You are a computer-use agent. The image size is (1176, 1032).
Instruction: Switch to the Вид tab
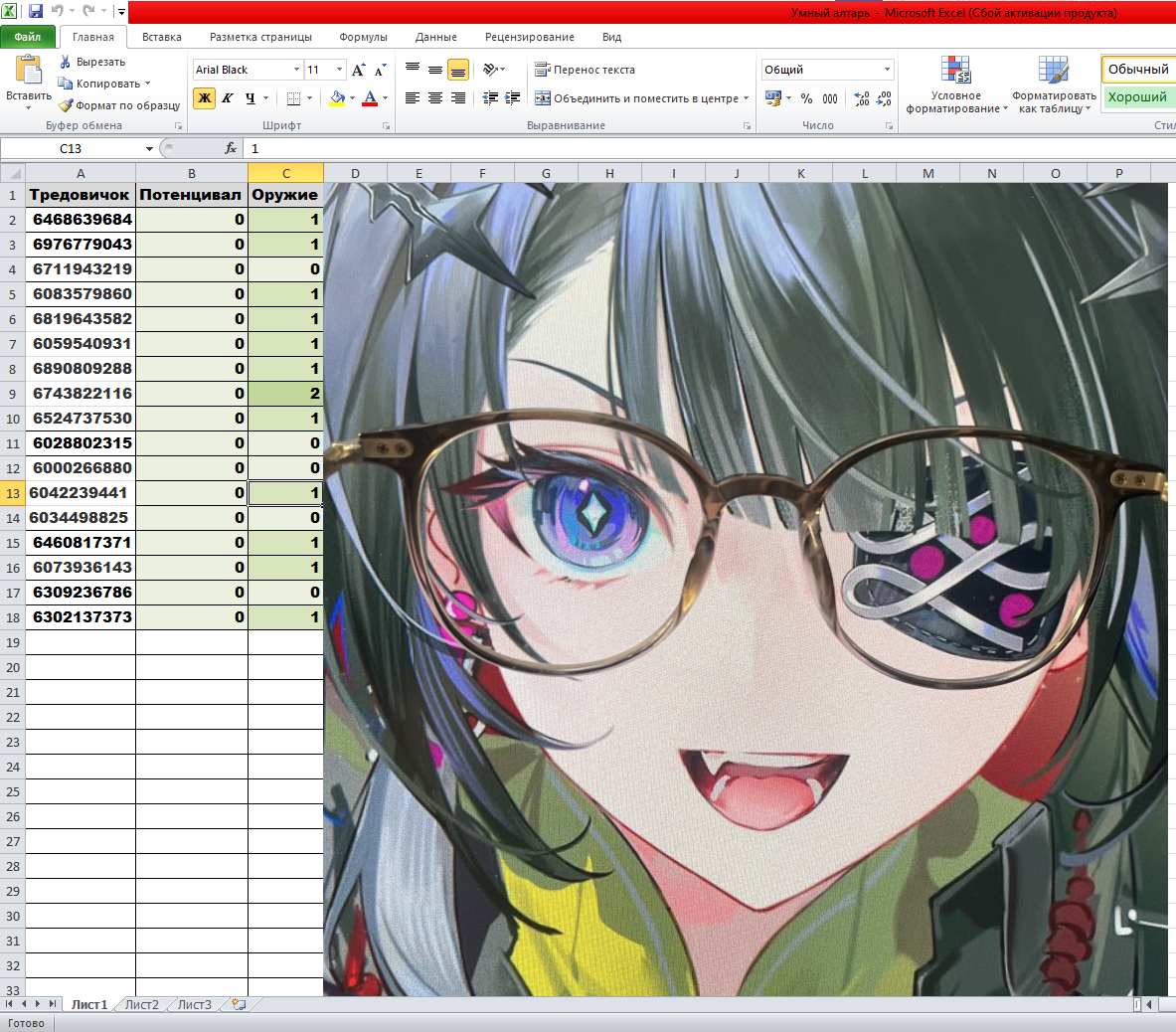click(612, 37)
